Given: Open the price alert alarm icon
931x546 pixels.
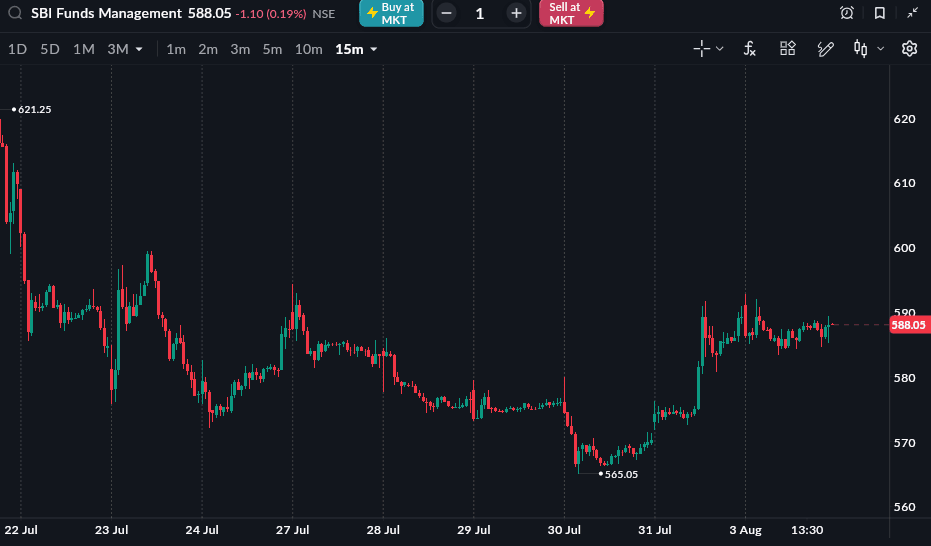Looking at the screenshot, I should click(x=847, y=12).
